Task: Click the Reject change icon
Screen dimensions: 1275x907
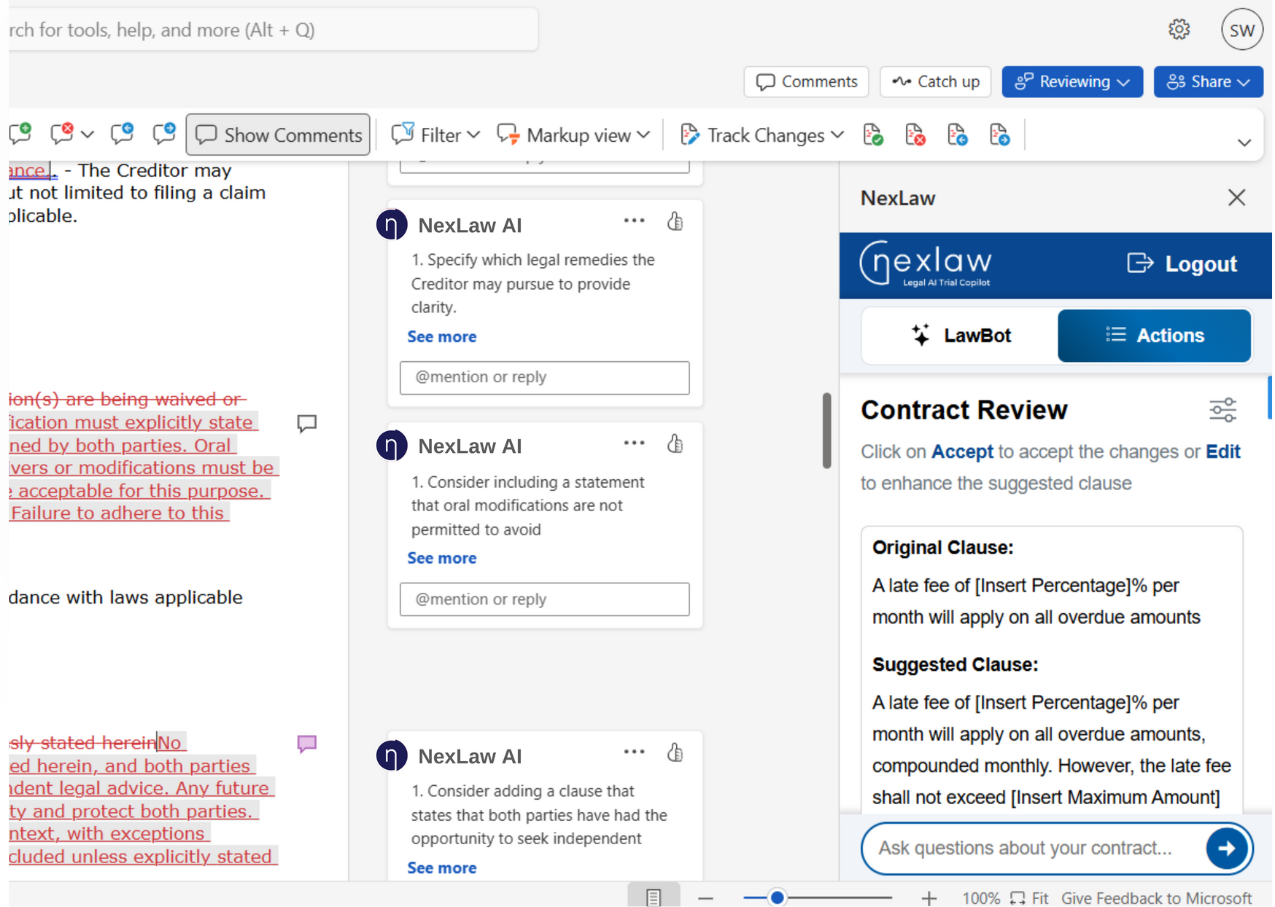Action: pyautogui.click(x=915, y=135)
